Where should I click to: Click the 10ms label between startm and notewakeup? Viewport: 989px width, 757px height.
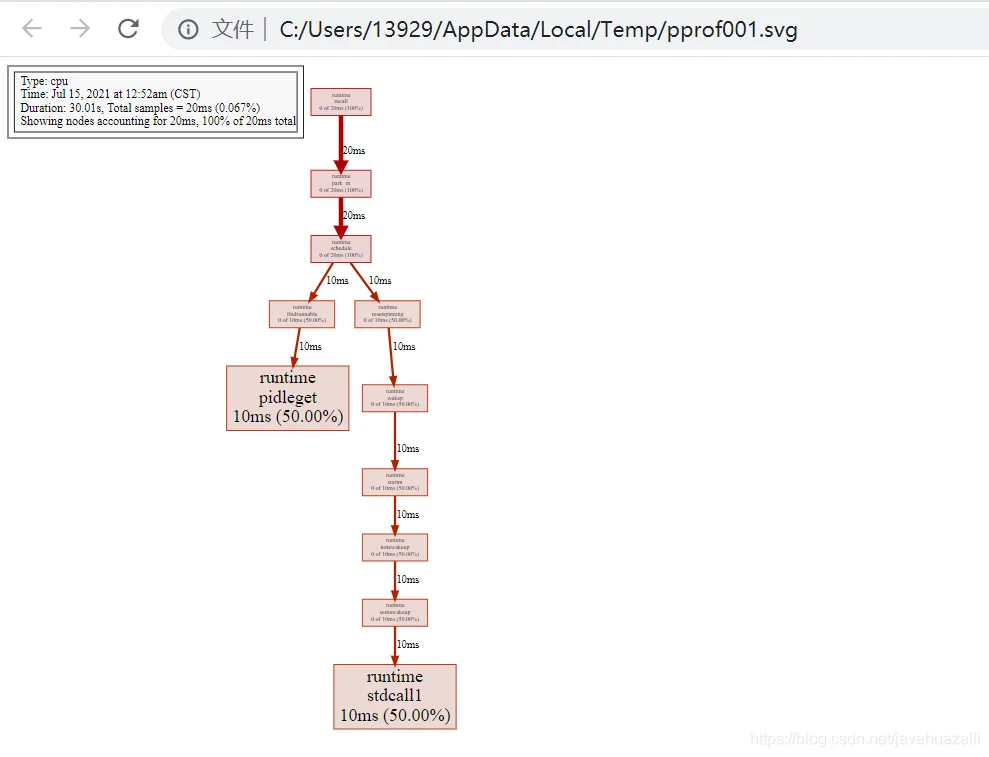408,515
